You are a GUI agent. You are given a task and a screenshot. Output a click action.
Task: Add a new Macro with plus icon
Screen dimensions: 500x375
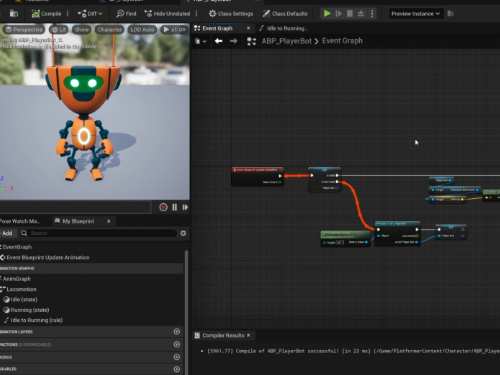[177, 357]
